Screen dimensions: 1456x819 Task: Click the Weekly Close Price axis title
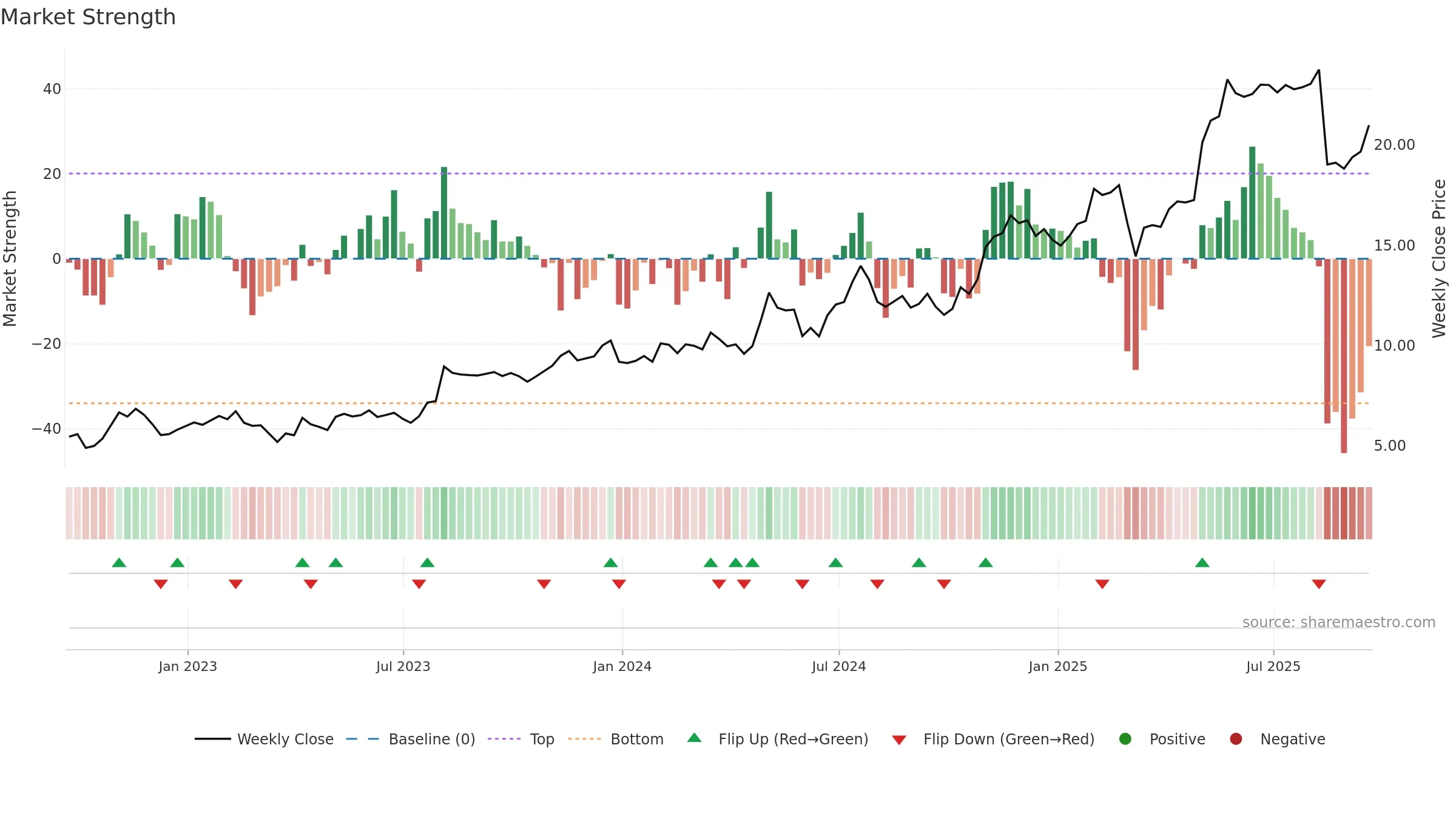(1439, 259)
